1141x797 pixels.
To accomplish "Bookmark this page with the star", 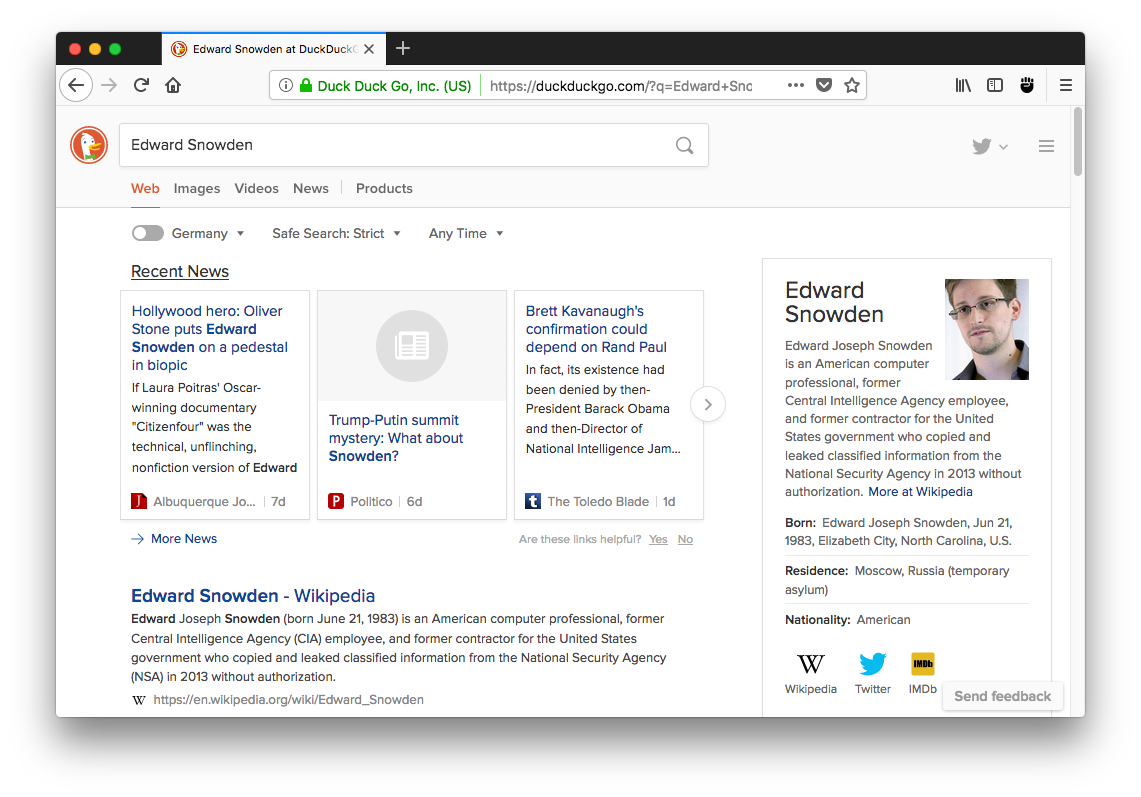I will pos(852,85).
